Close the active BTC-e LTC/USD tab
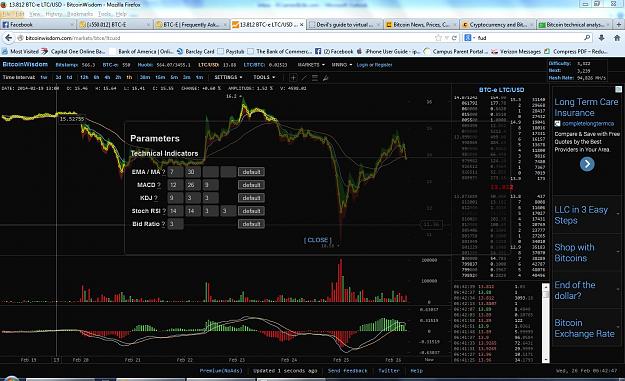 (302, 25)
